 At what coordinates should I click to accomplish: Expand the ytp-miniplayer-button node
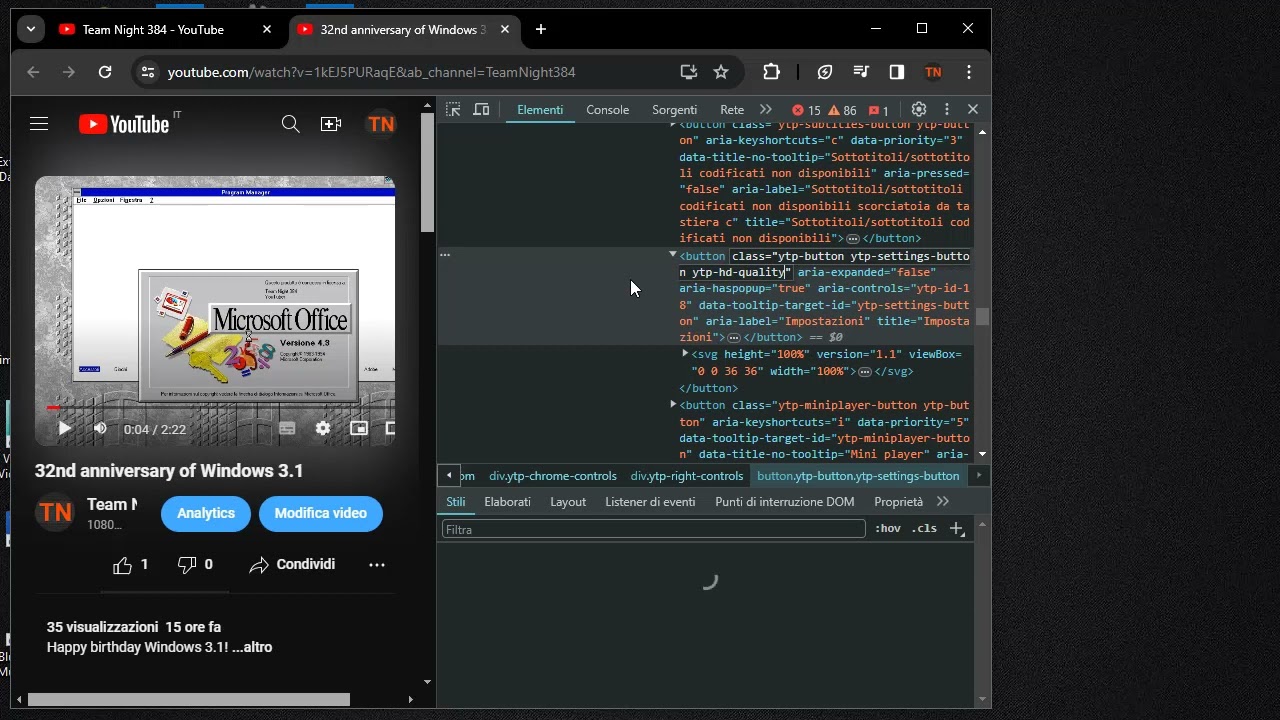point(673,405)
